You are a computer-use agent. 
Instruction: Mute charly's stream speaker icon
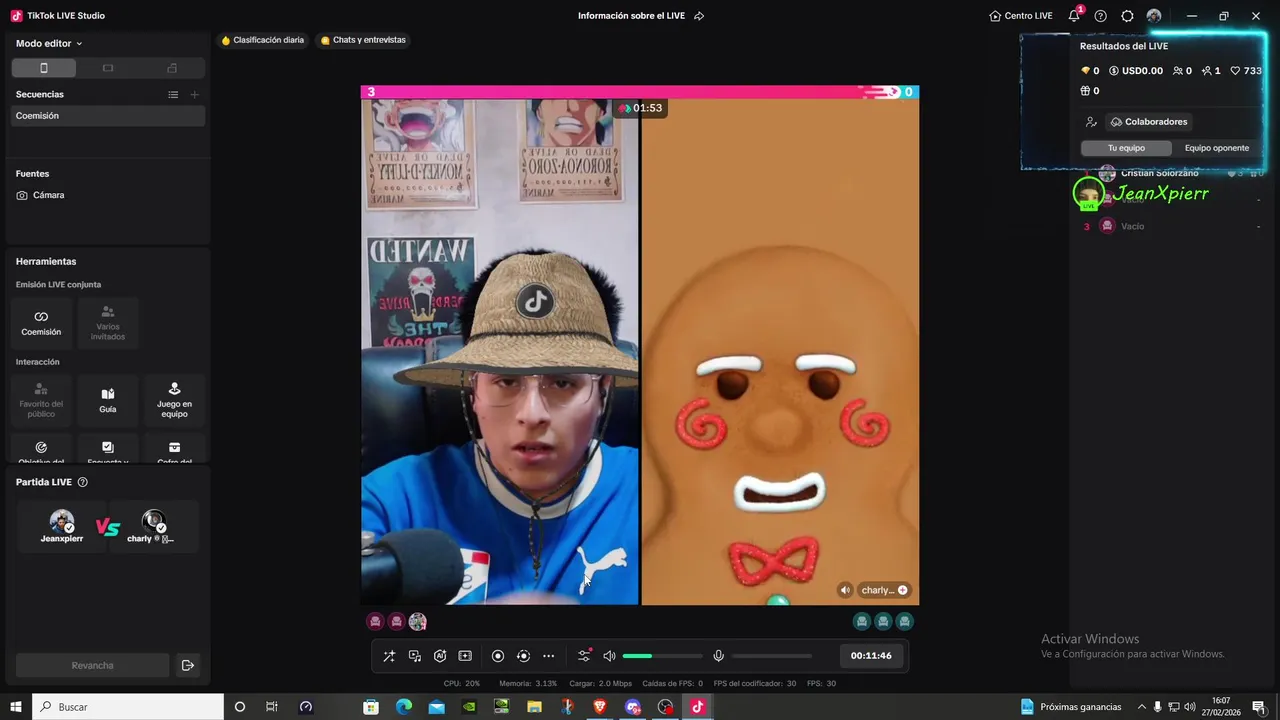(x=846, y=590)
